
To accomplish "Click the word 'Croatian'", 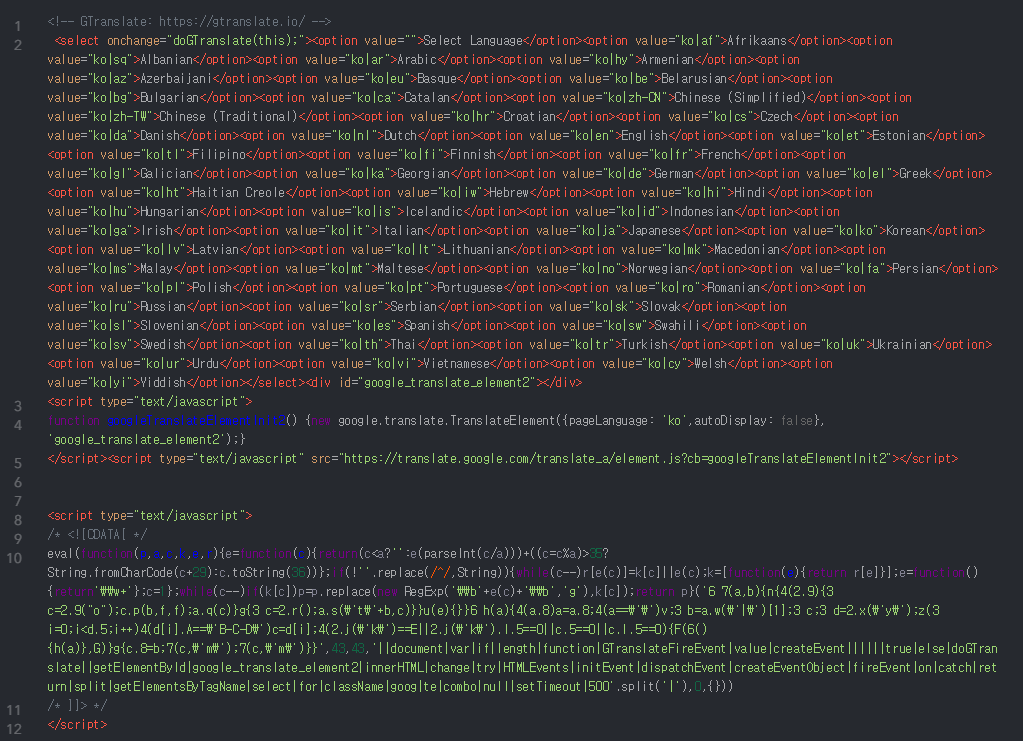I will click(x=529, y=116).
